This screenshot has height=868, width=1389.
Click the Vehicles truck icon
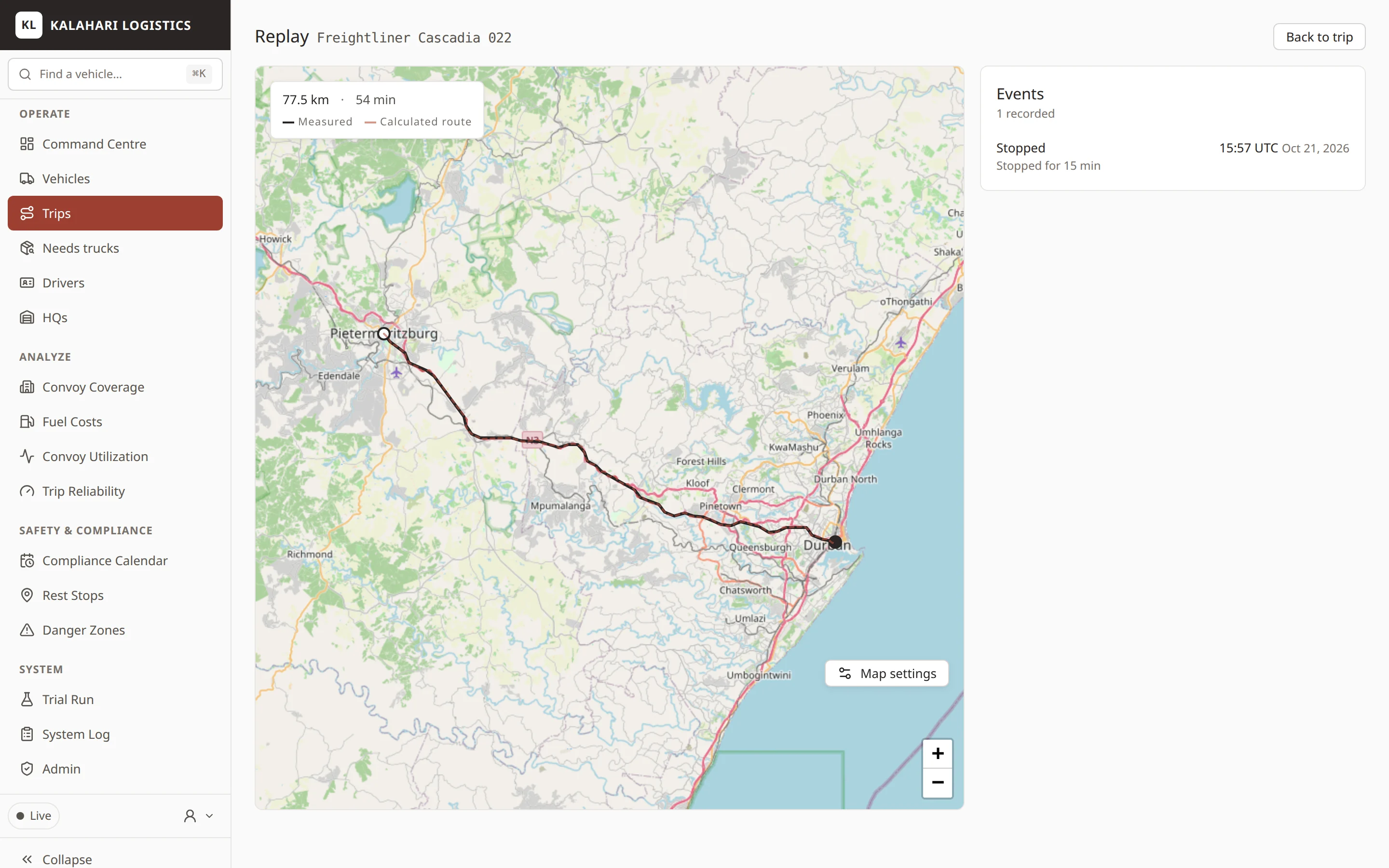click(x=27, y=178)
